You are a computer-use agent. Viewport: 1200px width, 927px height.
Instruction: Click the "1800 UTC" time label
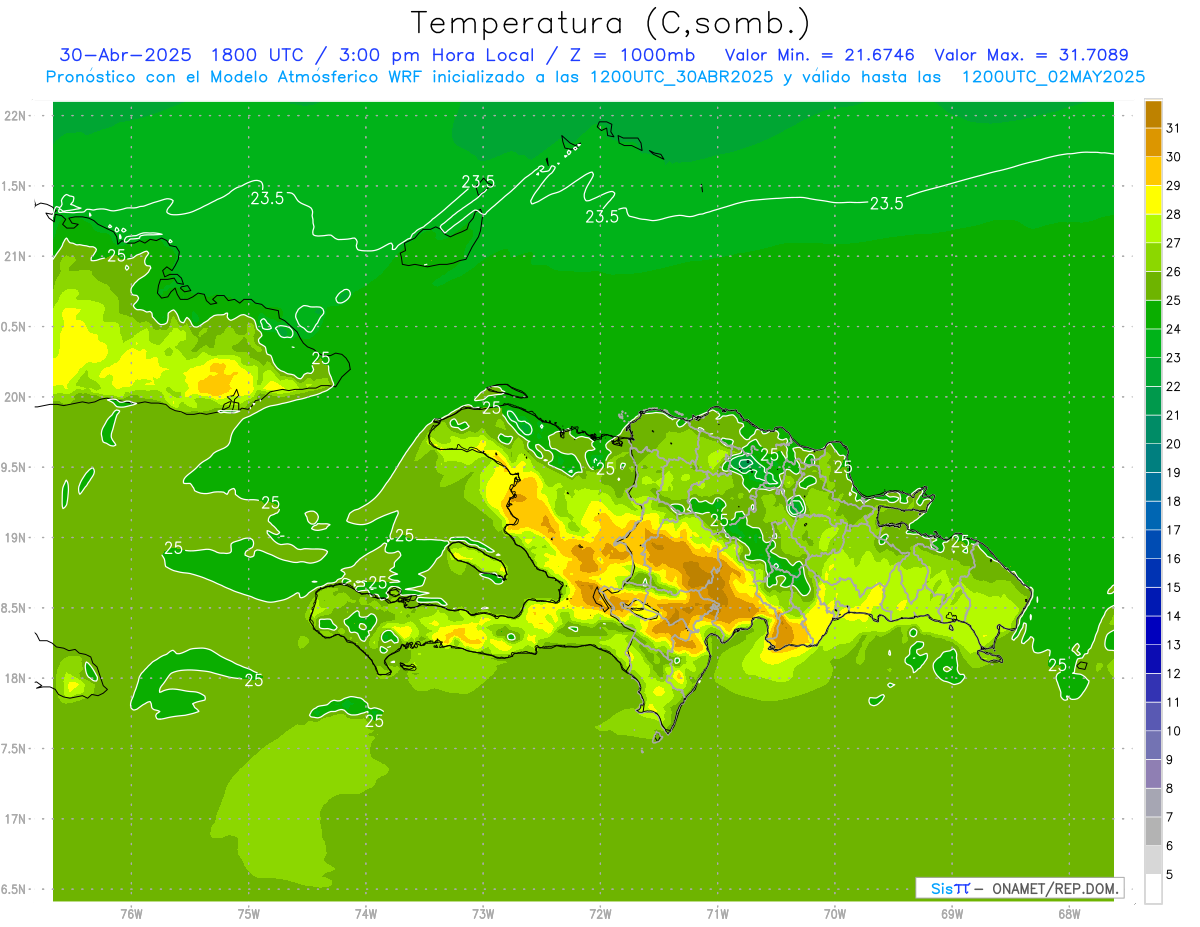click(x=259, y=55)
